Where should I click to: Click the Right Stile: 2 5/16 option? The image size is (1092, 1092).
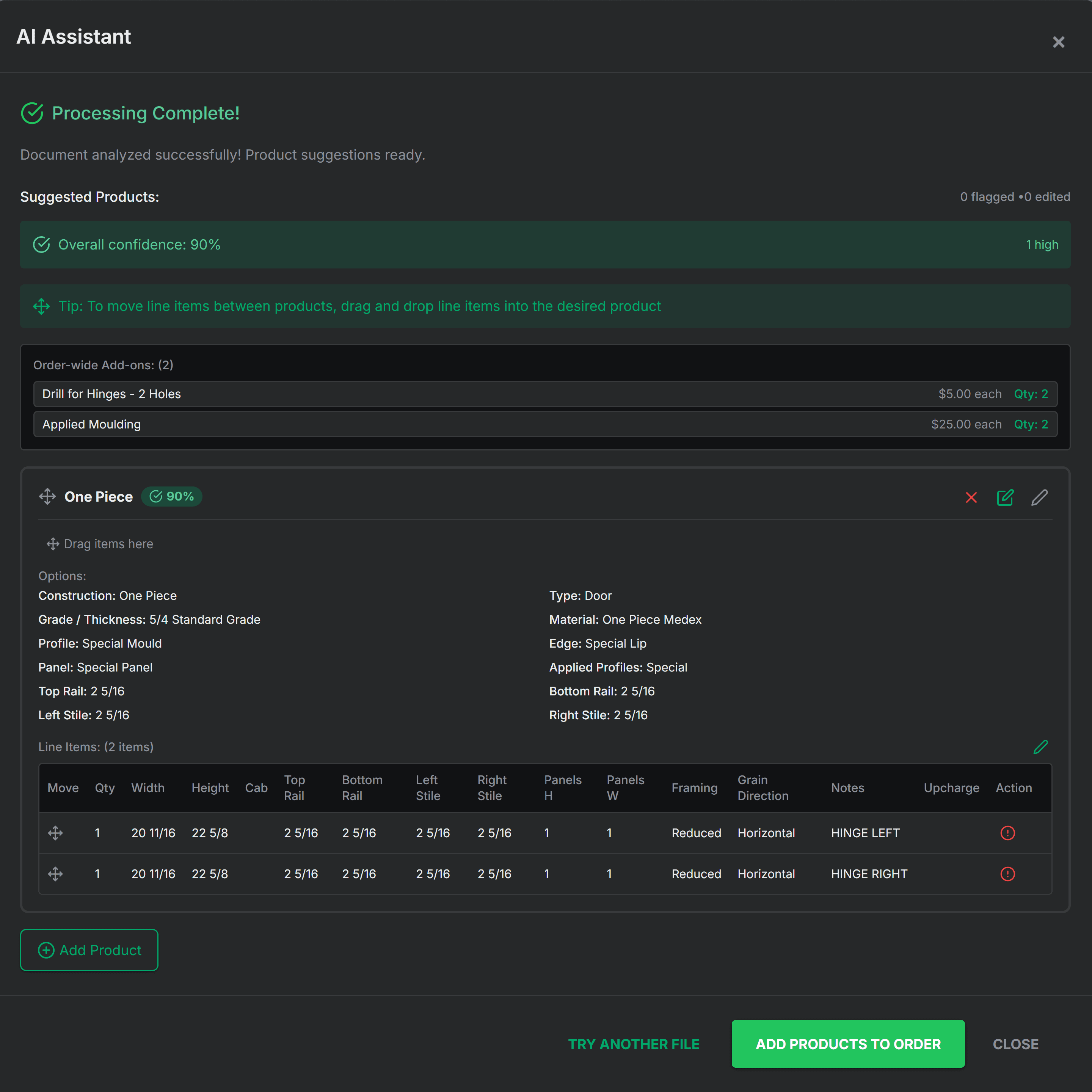coord(599,715)
